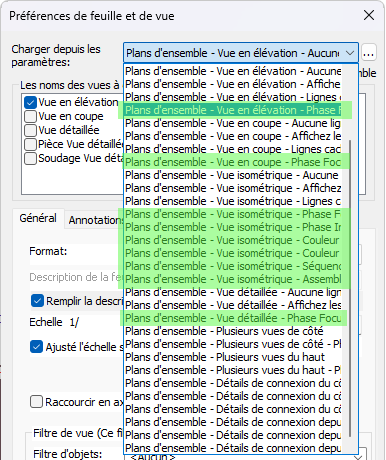Disable the Ajusté l'échelle checkbox
386x460 pixels.
click(x=36, y=347)
